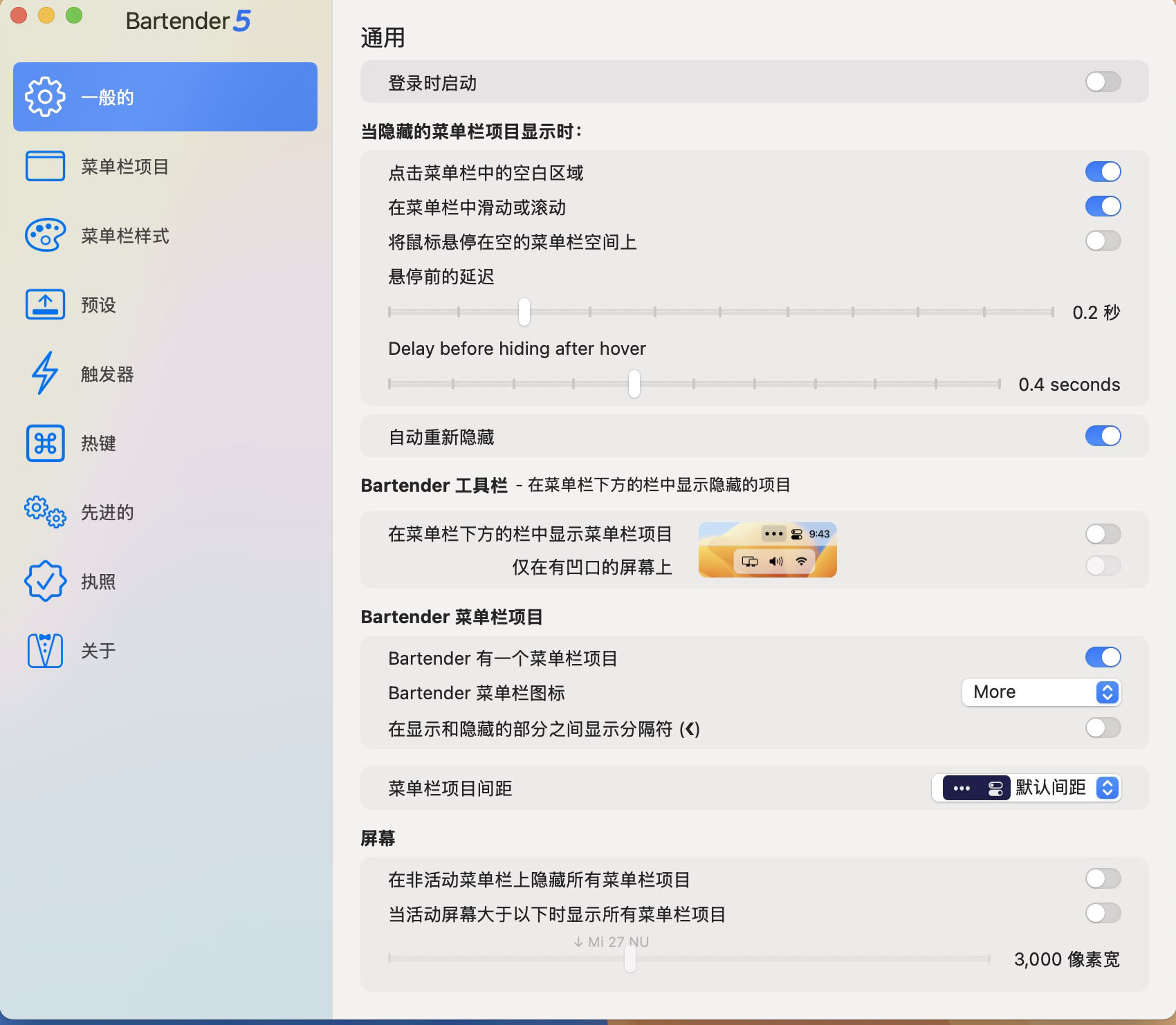
Task: Open the Bartender 菜单栏图标 More dropdown
Action: (x=1041, y=692)
